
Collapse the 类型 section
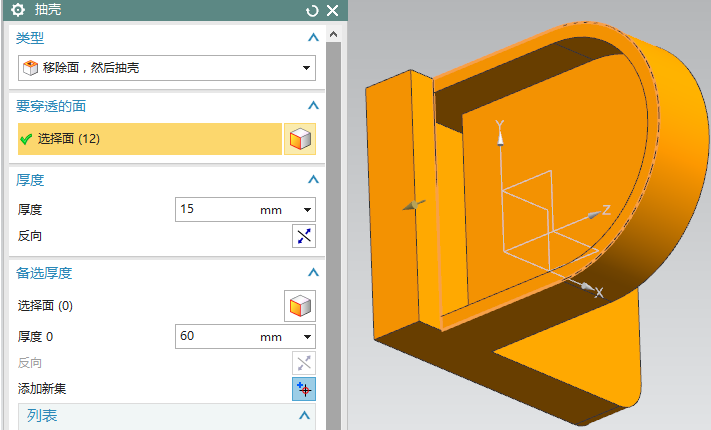[313, 37]
